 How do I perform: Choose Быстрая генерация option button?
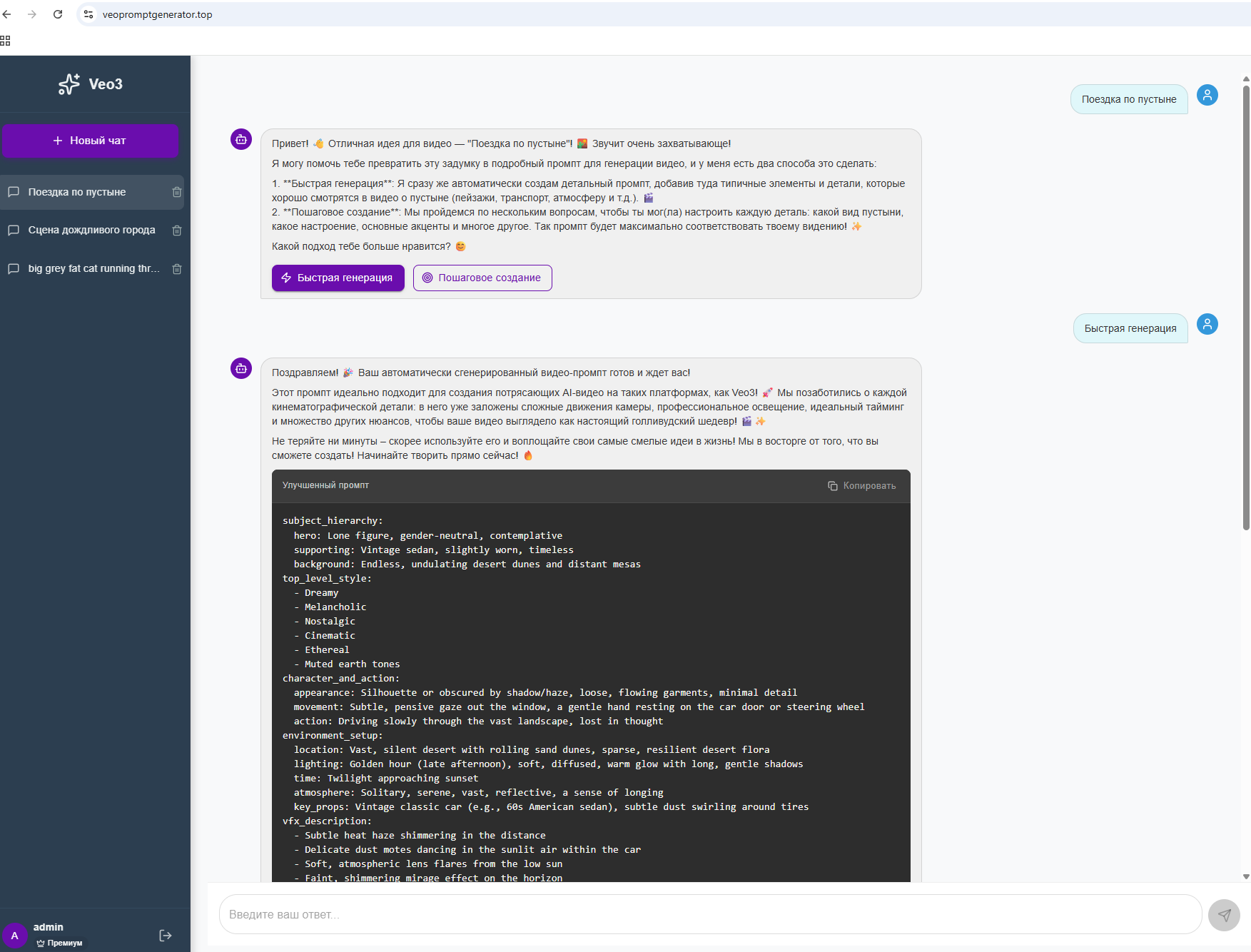pos(338,278)
